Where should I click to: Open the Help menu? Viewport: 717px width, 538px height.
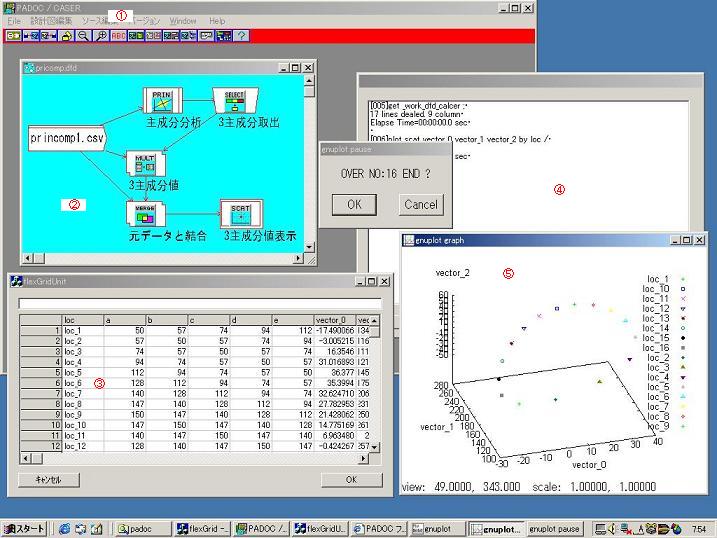(x=217, y=20)
